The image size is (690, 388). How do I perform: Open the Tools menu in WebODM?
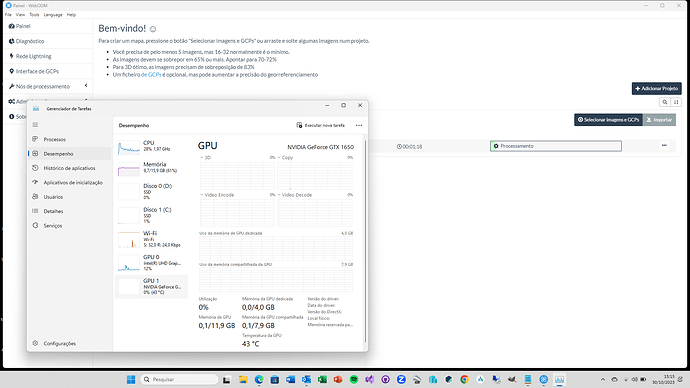(34, 15)
